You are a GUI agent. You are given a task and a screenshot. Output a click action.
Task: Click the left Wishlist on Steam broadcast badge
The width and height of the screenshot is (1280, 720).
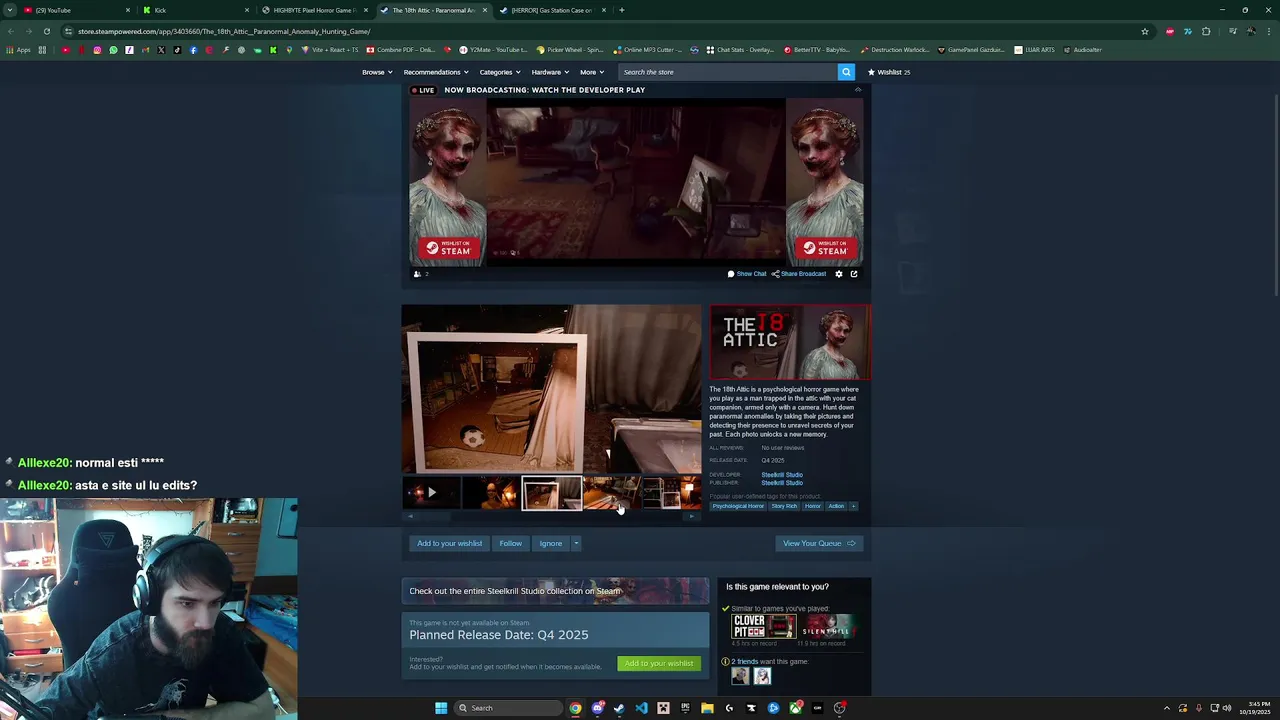click(448, 248)
